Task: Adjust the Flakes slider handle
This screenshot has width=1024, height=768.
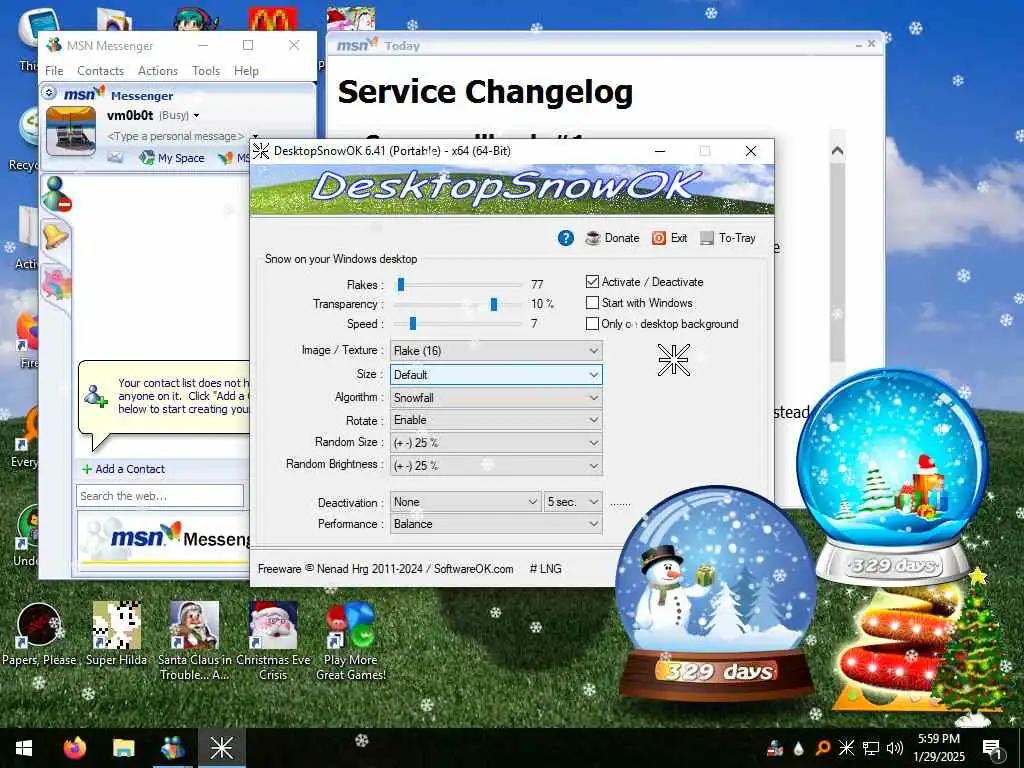Action: (401, 284)
